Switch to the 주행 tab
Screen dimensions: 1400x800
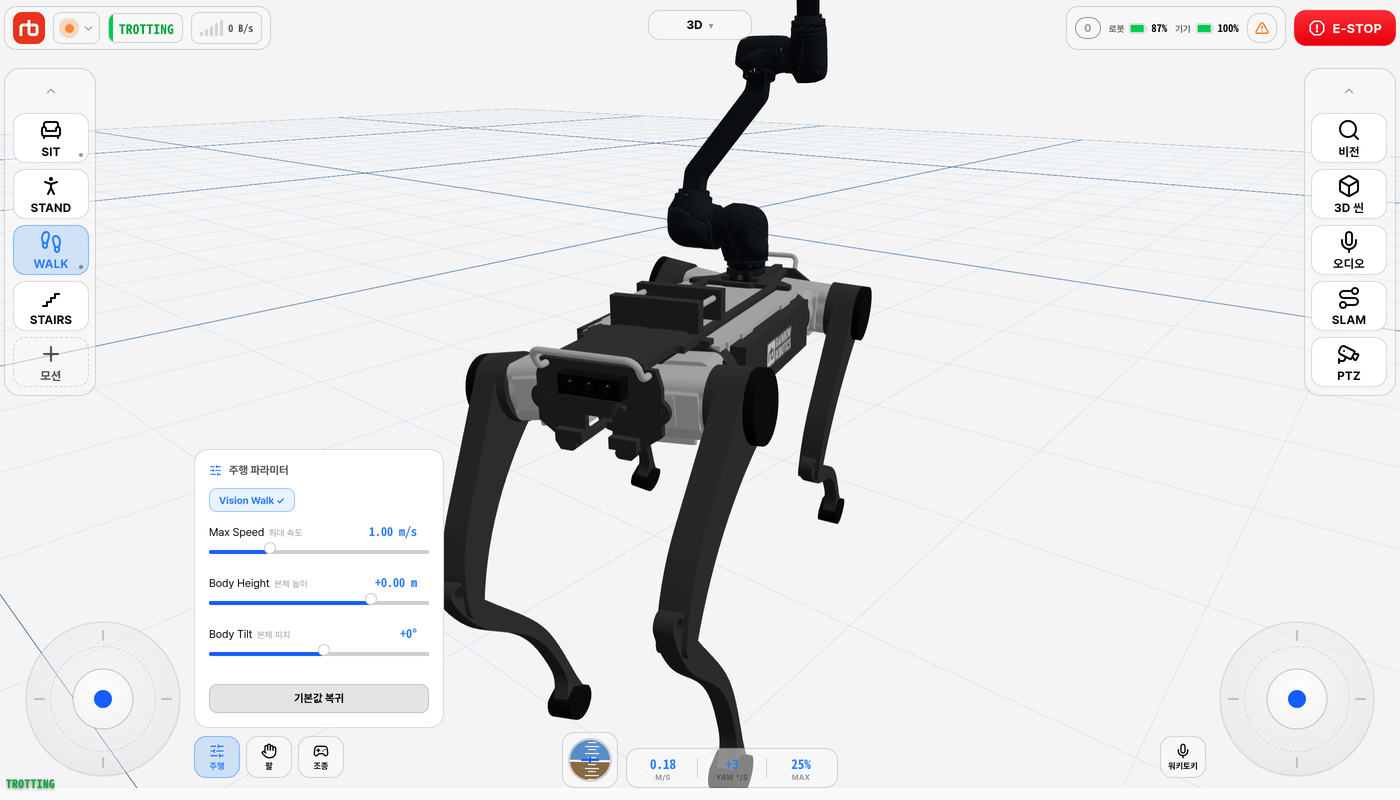pos(217,757)
